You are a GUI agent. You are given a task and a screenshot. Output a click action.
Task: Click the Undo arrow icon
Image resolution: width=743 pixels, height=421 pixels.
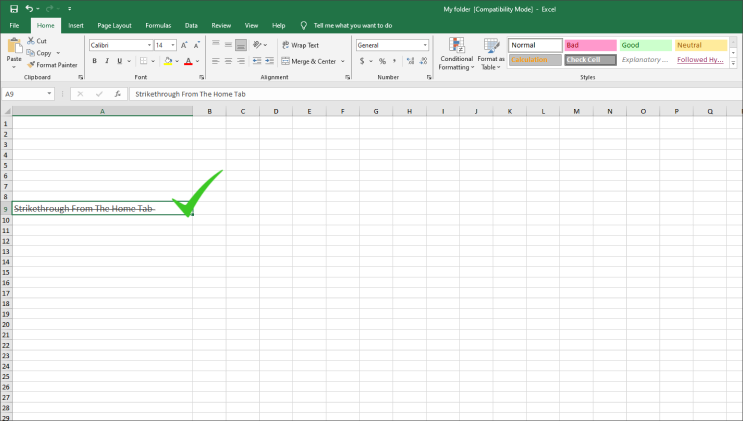(x=29, y=9)
